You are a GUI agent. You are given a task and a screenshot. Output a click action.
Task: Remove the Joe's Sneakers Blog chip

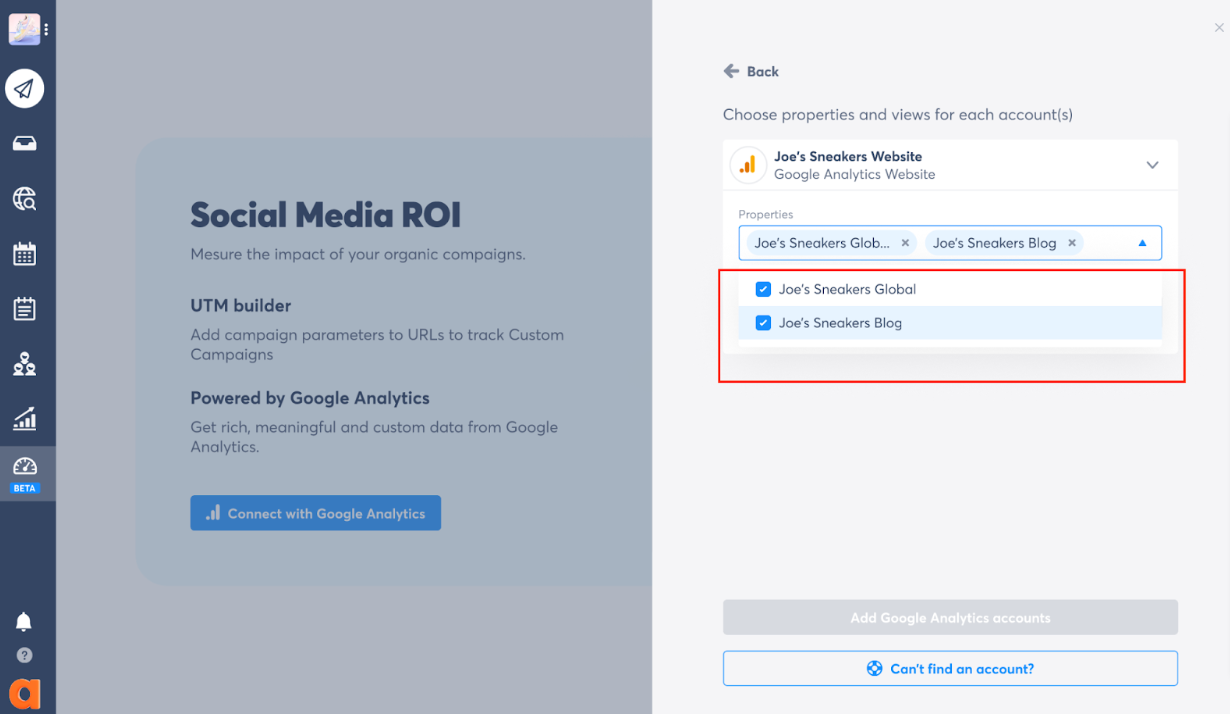pos(1072,243)
